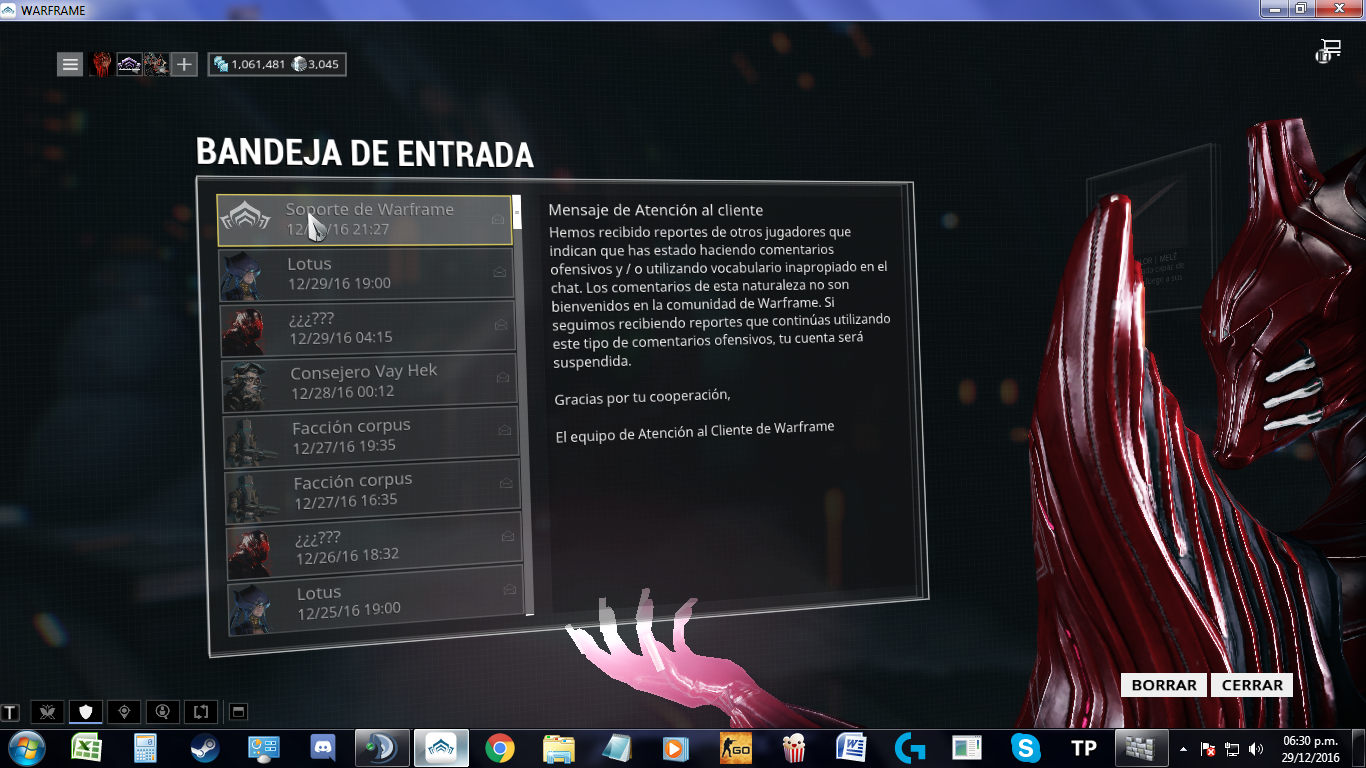The image size is (1366, 768).
Task: Open the market cart icon
Action: coord(1328,50)
